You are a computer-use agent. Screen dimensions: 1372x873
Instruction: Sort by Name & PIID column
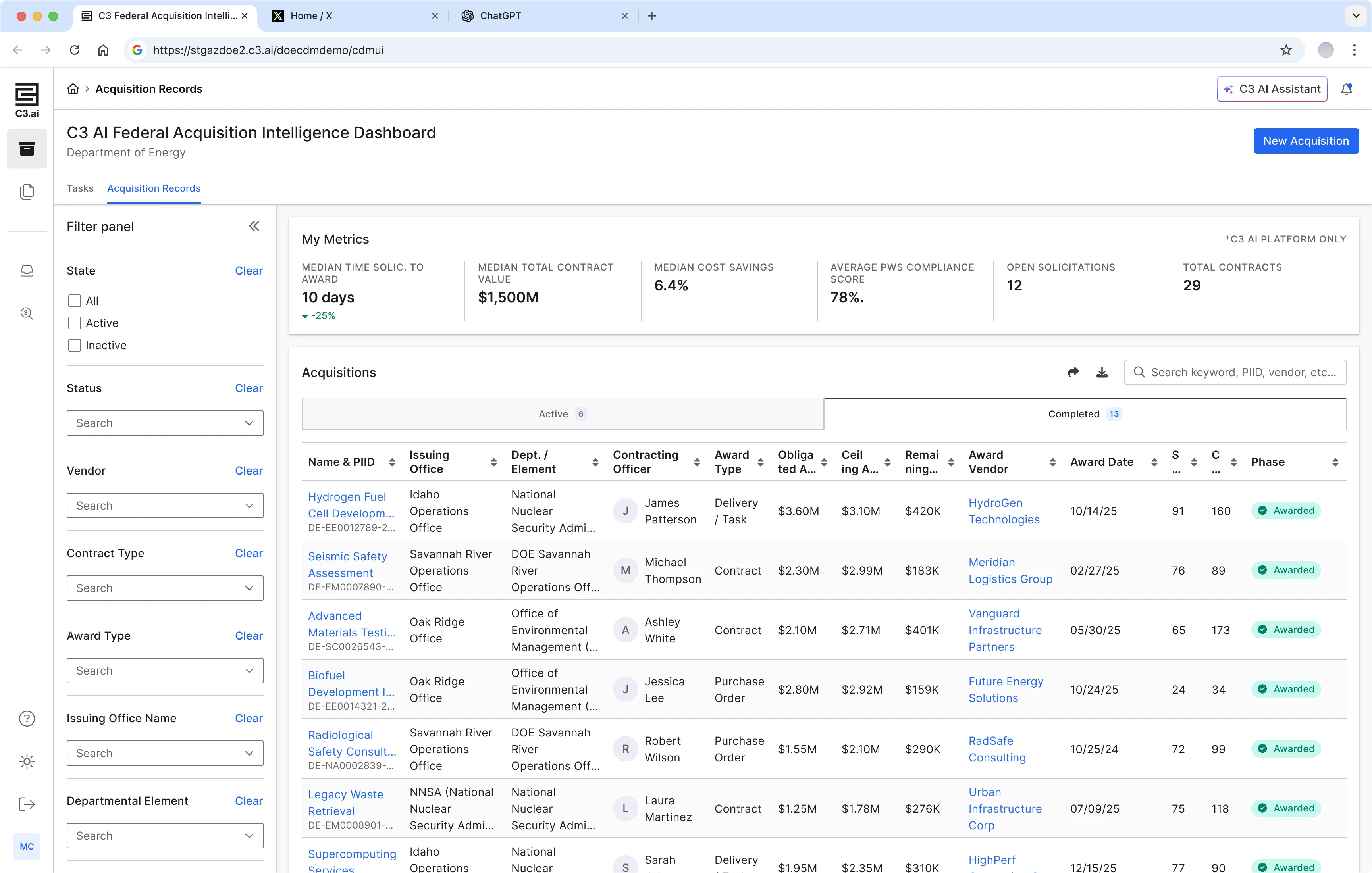coord(392,462)
